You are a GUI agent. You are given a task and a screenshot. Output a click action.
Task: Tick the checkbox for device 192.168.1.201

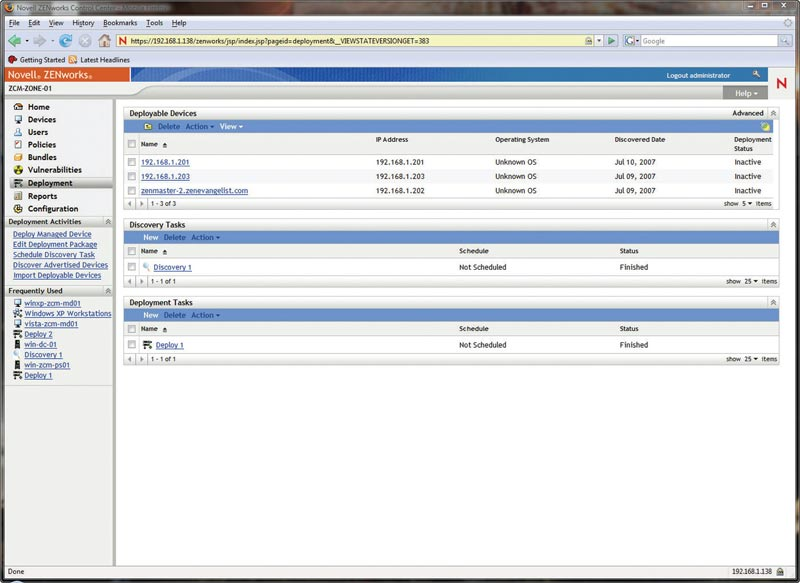coord(132,162)
